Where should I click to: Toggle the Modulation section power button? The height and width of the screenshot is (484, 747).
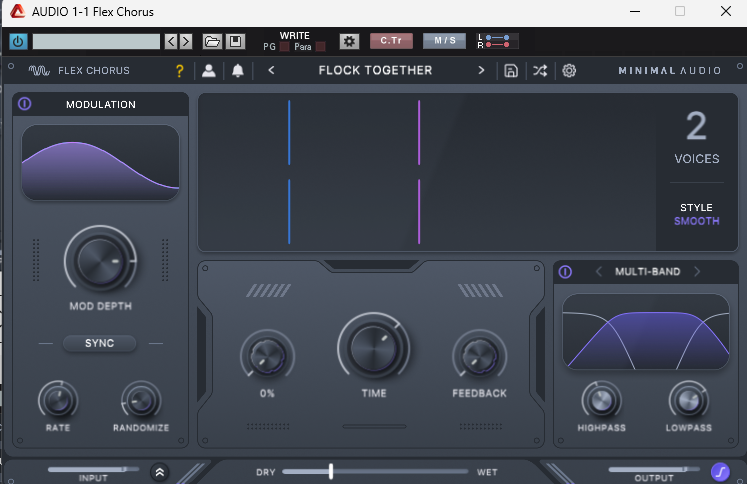[x=25, y=104]
